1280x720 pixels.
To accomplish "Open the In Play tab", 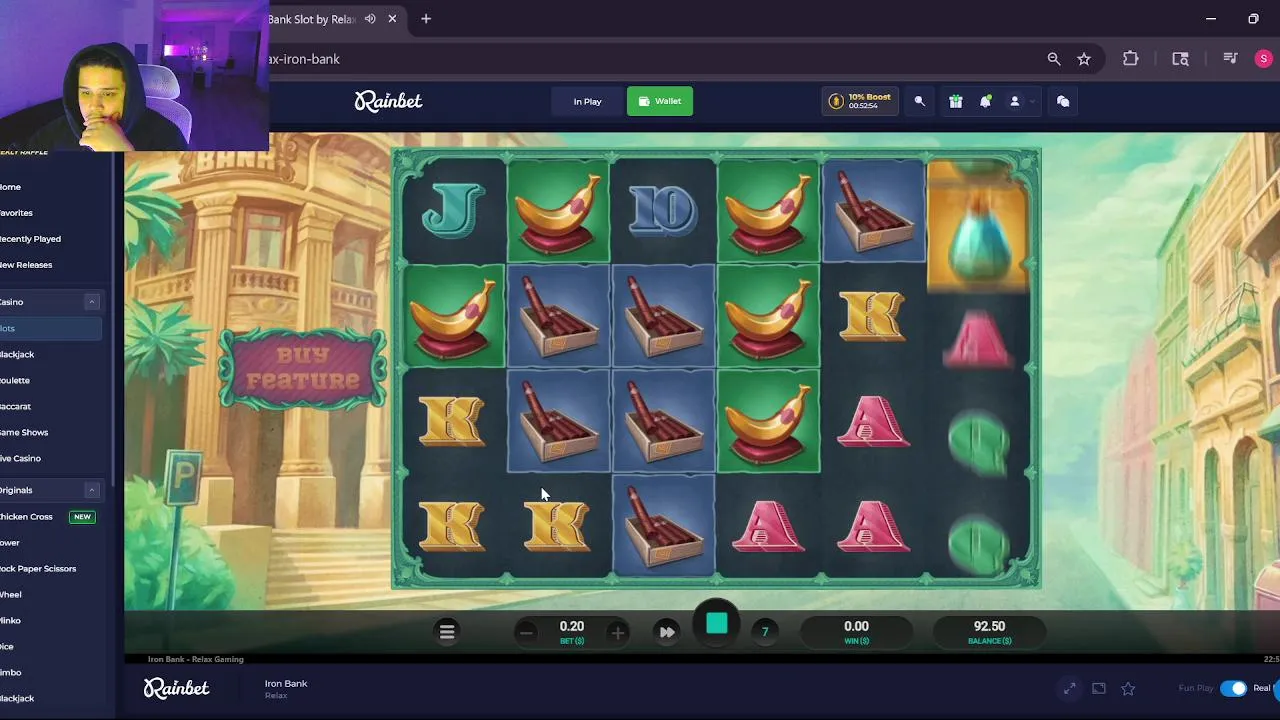I will pyautogui.click(x=587, y=101).
